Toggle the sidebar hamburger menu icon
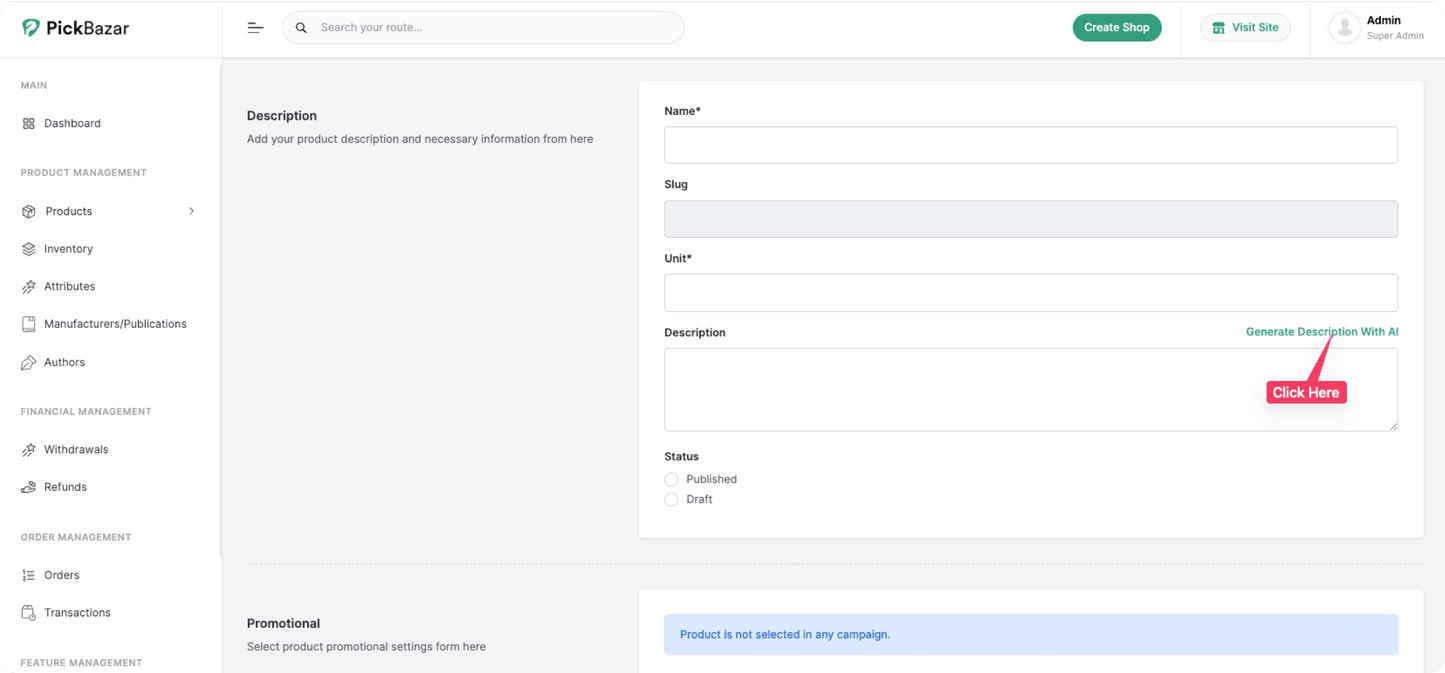Screen dimensions: 1445x673 [255, 28]
